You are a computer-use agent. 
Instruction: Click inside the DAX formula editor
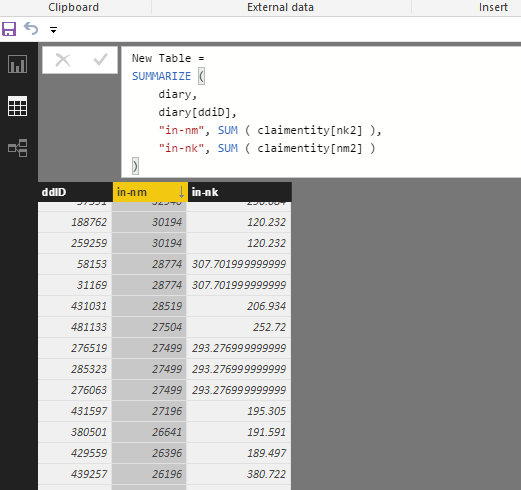click(321, 112)
